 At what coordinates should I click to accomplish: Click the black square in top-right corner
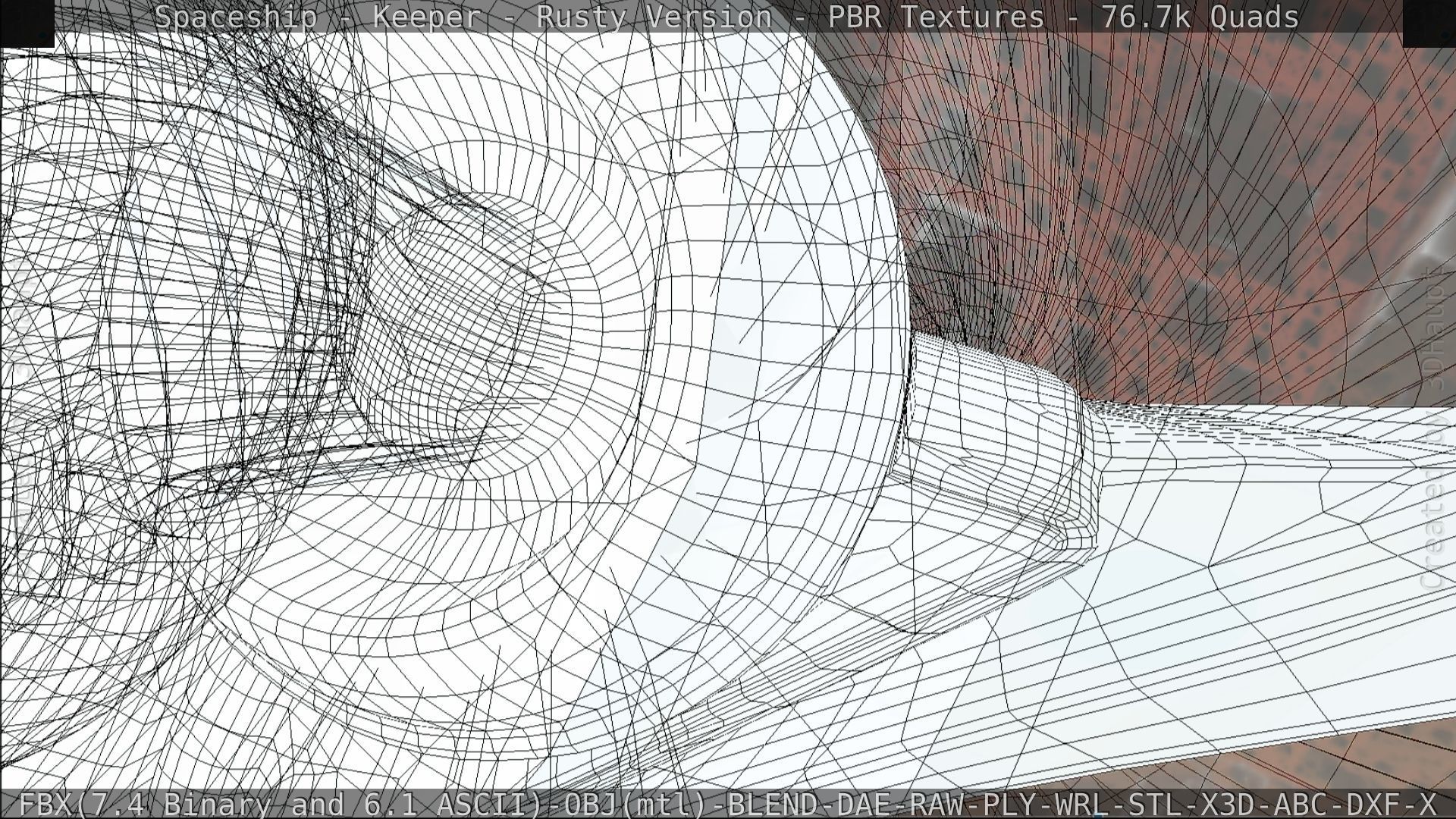tap(1429, 23)
